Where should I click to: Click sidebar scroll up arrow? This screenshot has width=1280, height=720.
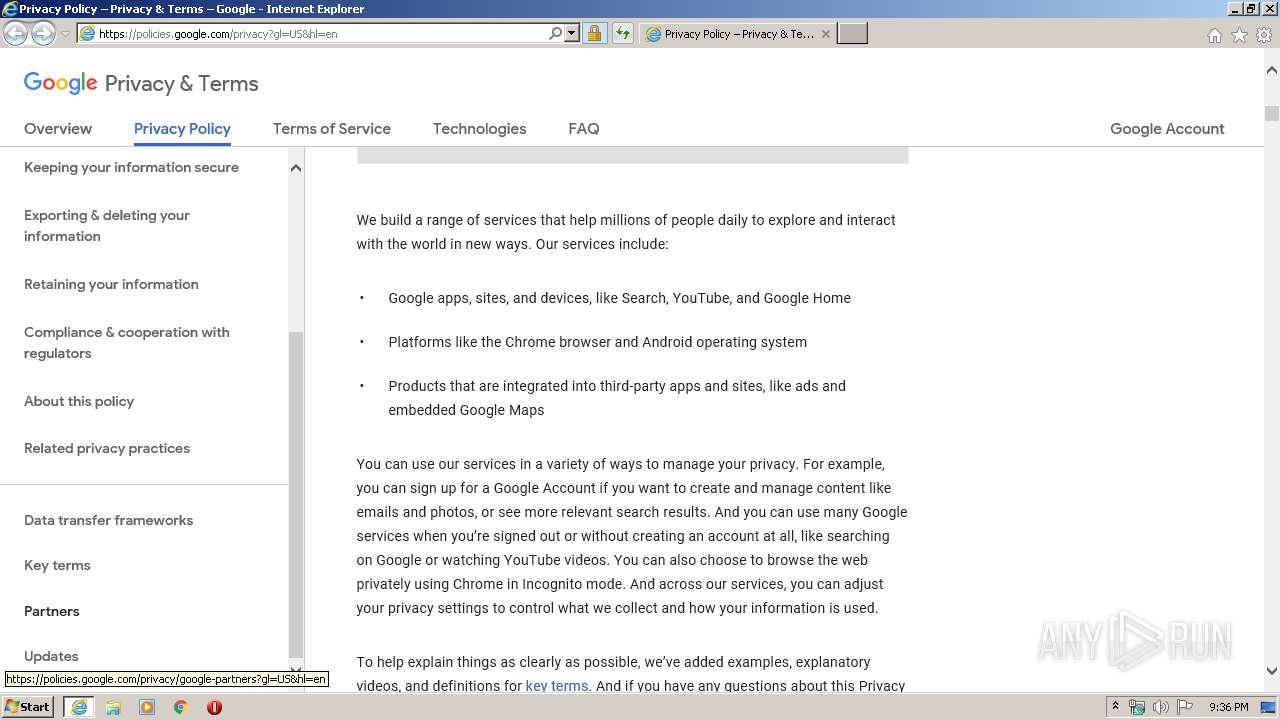coord(296,168)
